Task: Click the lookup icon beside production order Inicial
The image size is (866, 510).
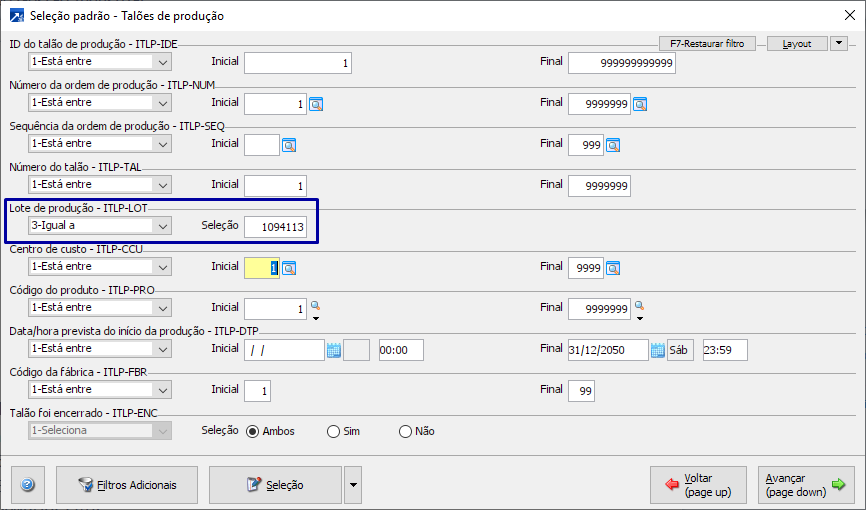Action: [316, 103]
